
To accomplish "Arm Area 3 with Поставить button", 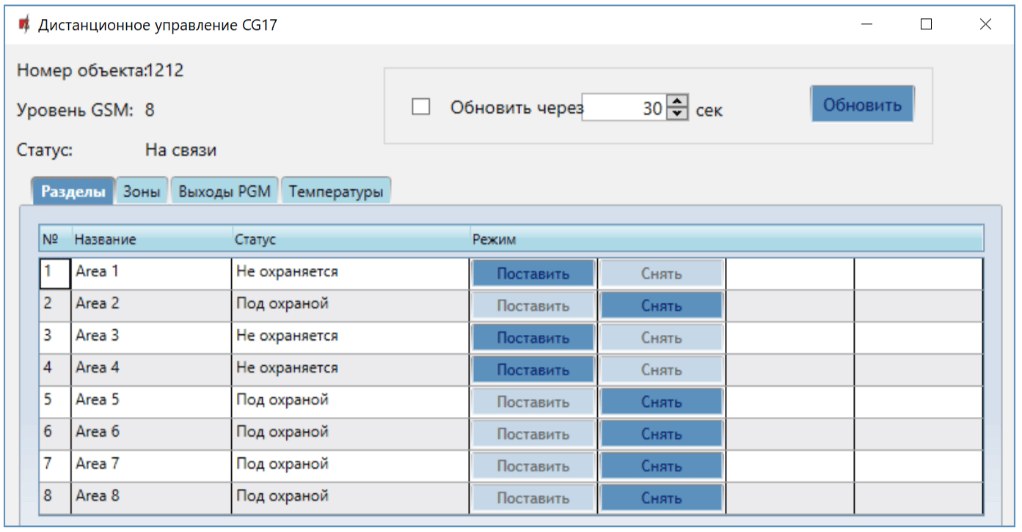I will (532, 338).
